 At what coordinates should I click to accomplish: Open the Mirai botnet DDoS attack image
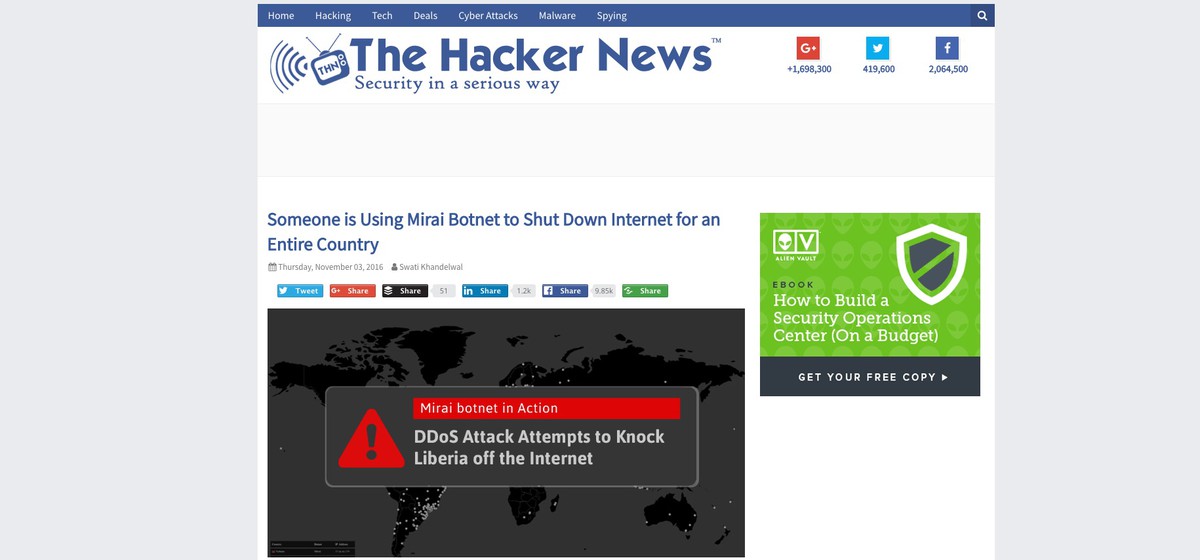coord(506,432)
